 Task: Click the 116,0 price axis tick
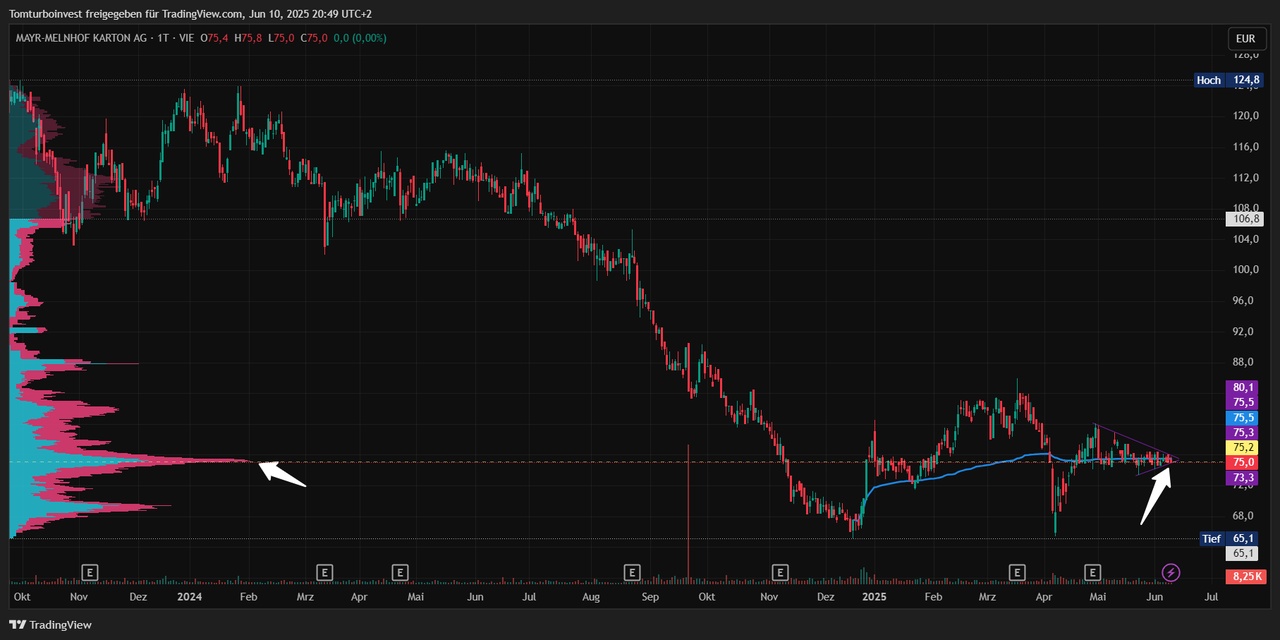pyautogui.click(x=1246, y=147)
